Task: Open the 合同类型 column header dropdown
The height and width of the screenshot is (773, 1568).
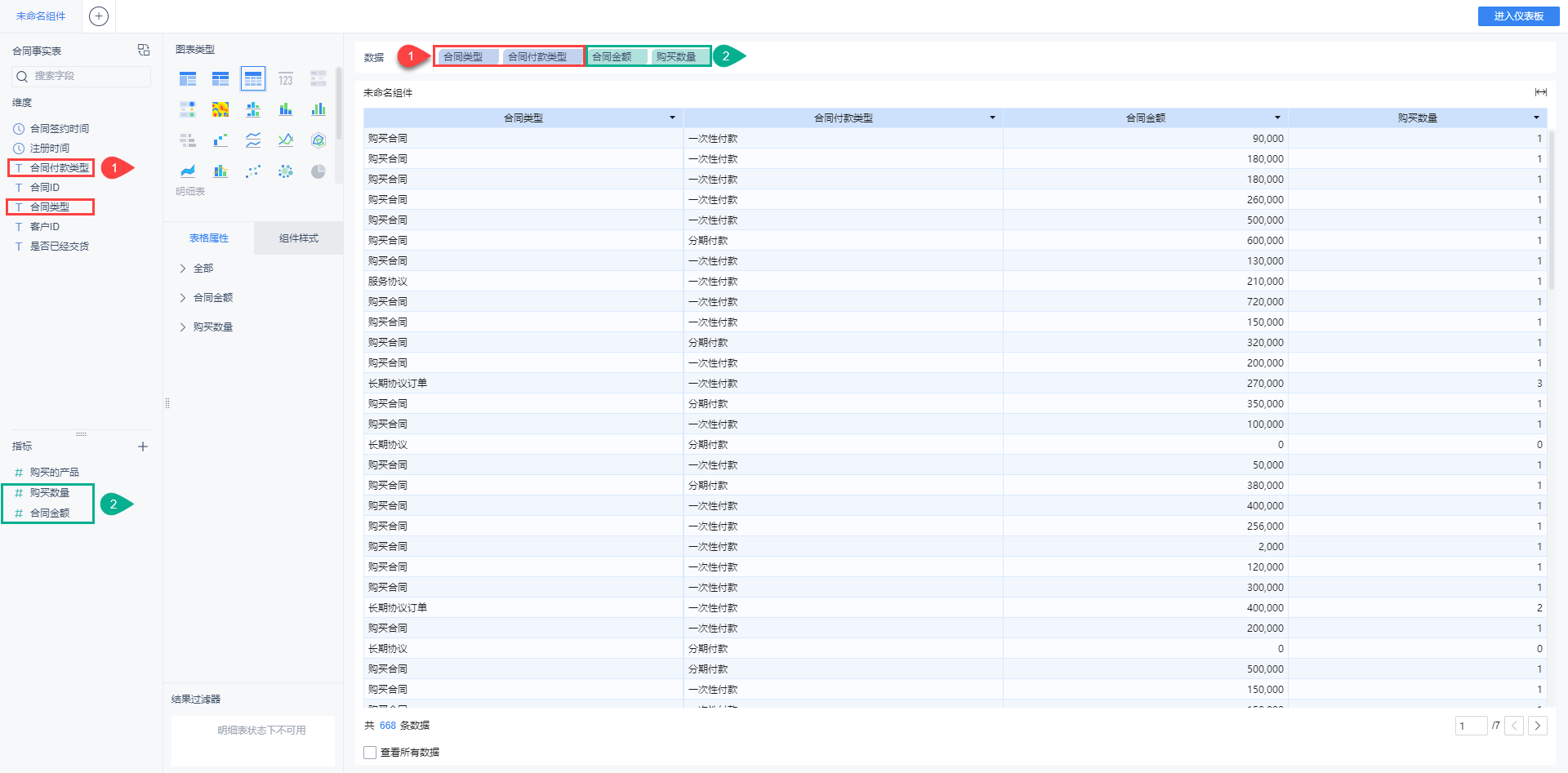Action: [672, 118]
